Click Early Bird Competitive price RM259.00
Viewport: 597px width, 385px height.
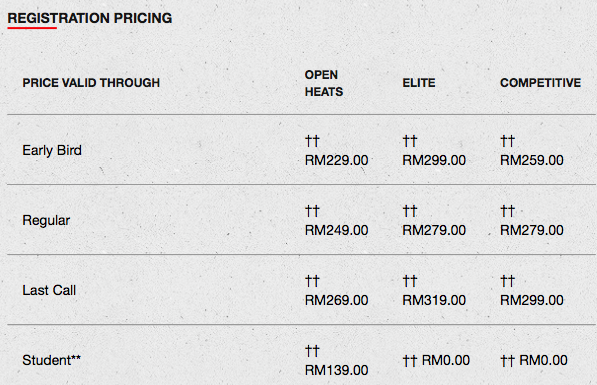[532, 160]
